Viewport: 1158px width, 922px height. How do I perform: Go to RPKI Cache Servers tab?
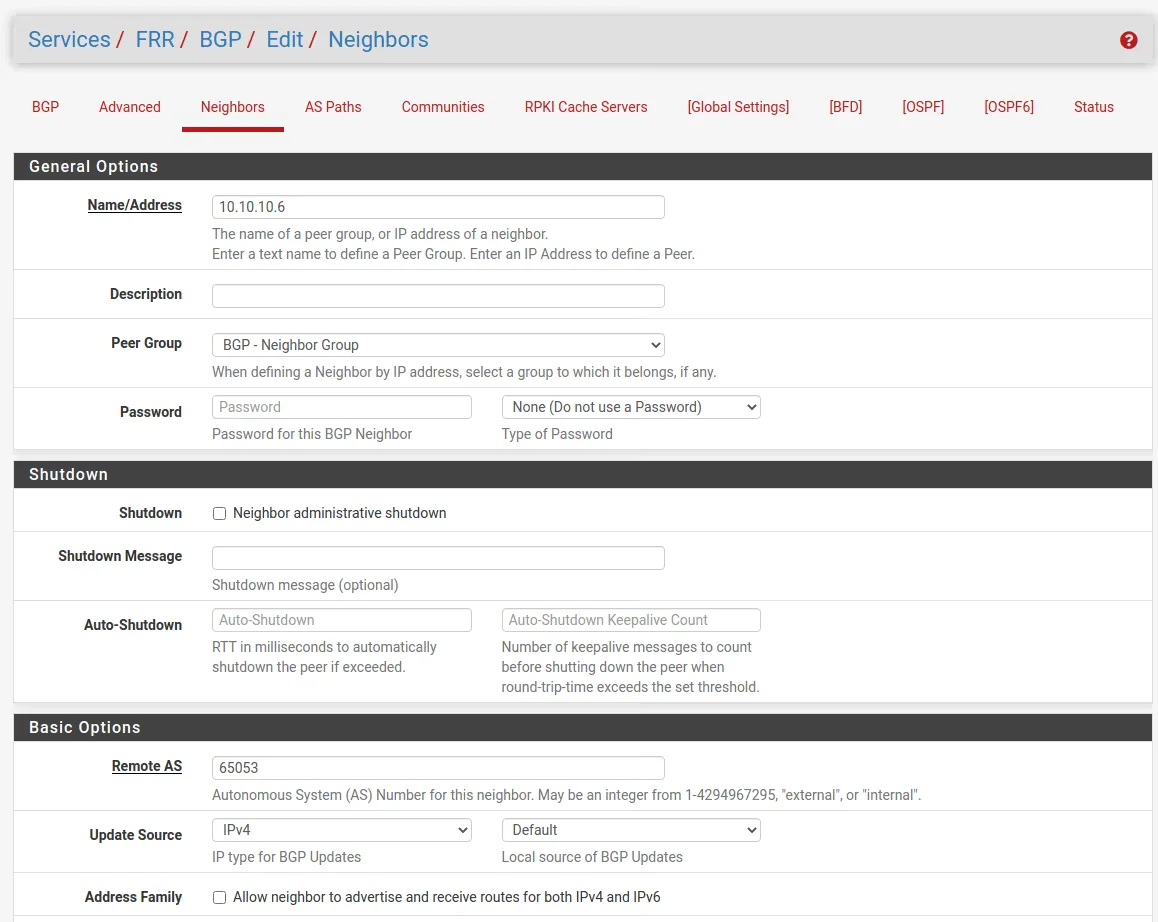pyautogui.click(x=586, y=107)
